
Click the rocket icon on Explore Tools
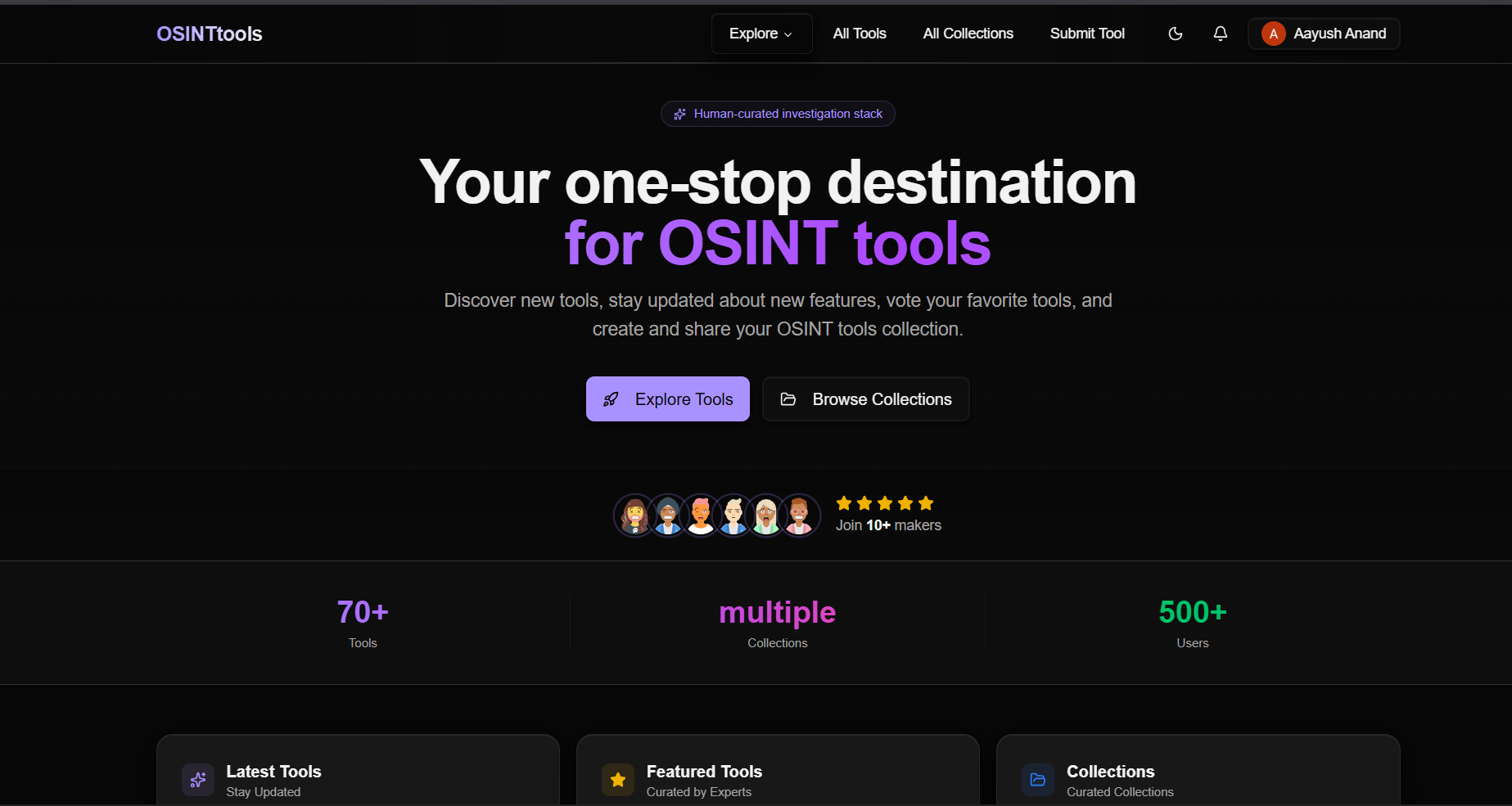coord(612,399)
